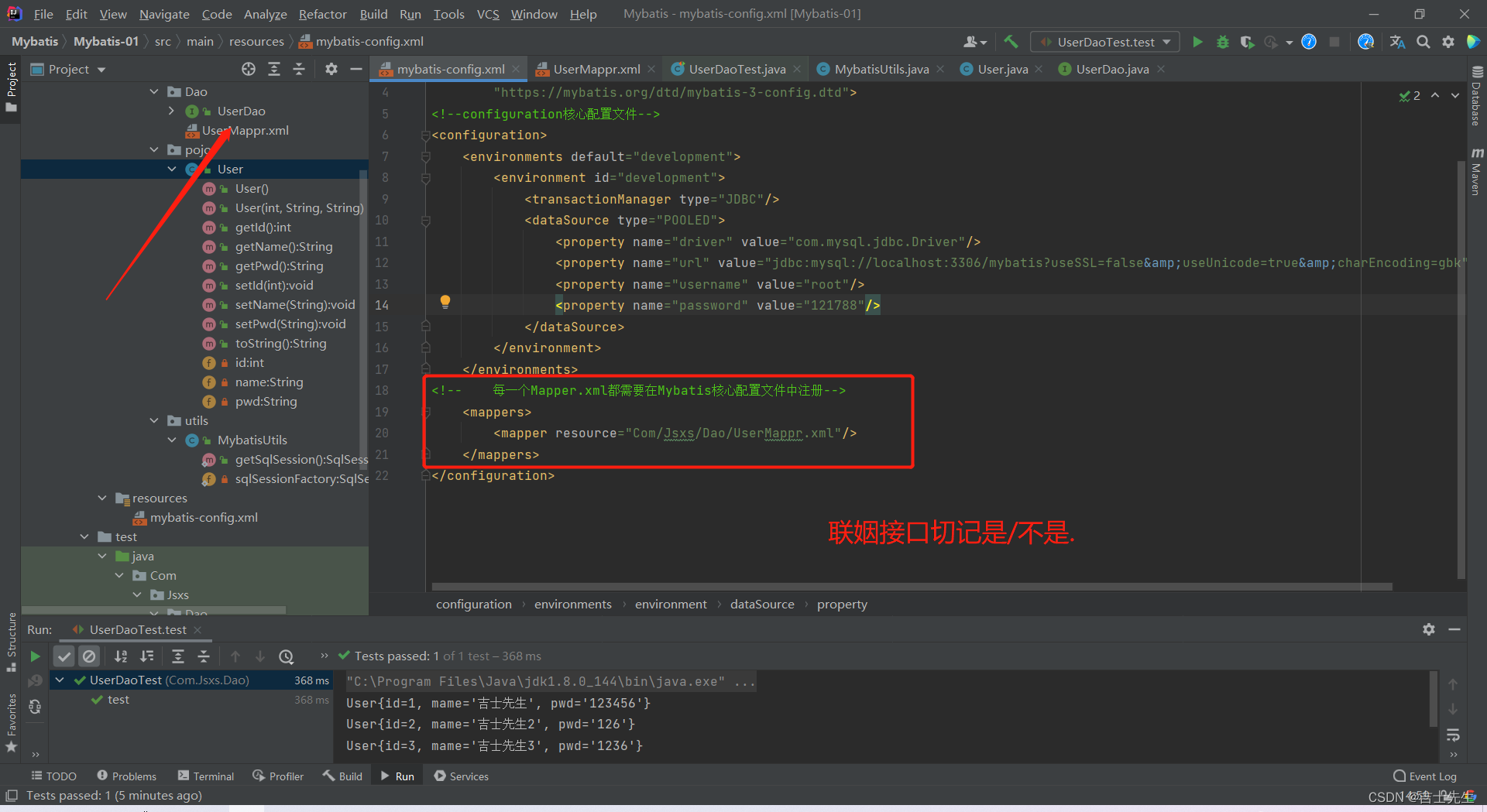Viewport: 1487px width, 812px height.
Task: Open run configuration dropdown UserDaoTest.test
Action: 1105,42
